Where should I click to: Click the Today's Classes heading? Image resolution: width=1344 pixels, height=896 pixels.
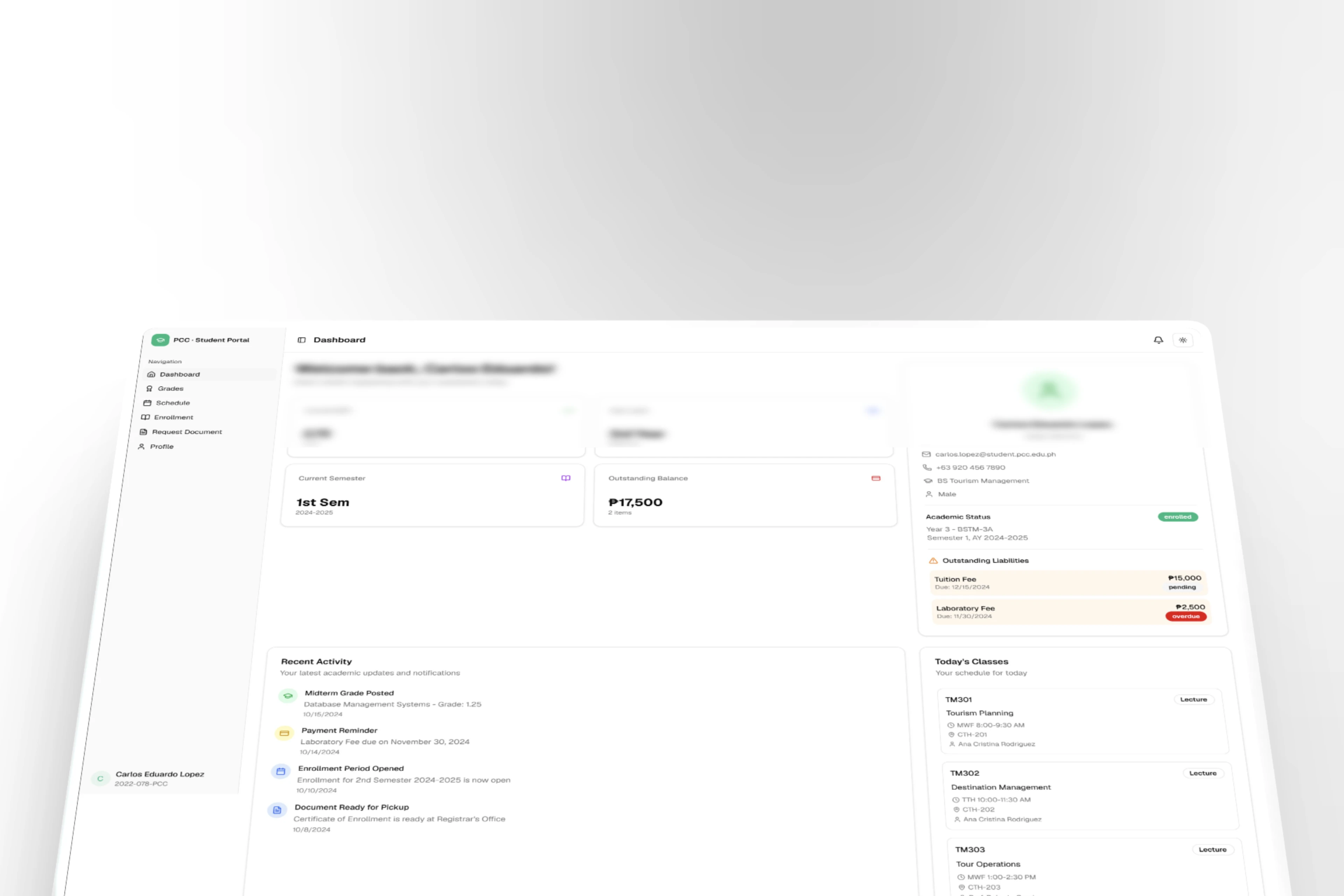click(x=972, y=662)
